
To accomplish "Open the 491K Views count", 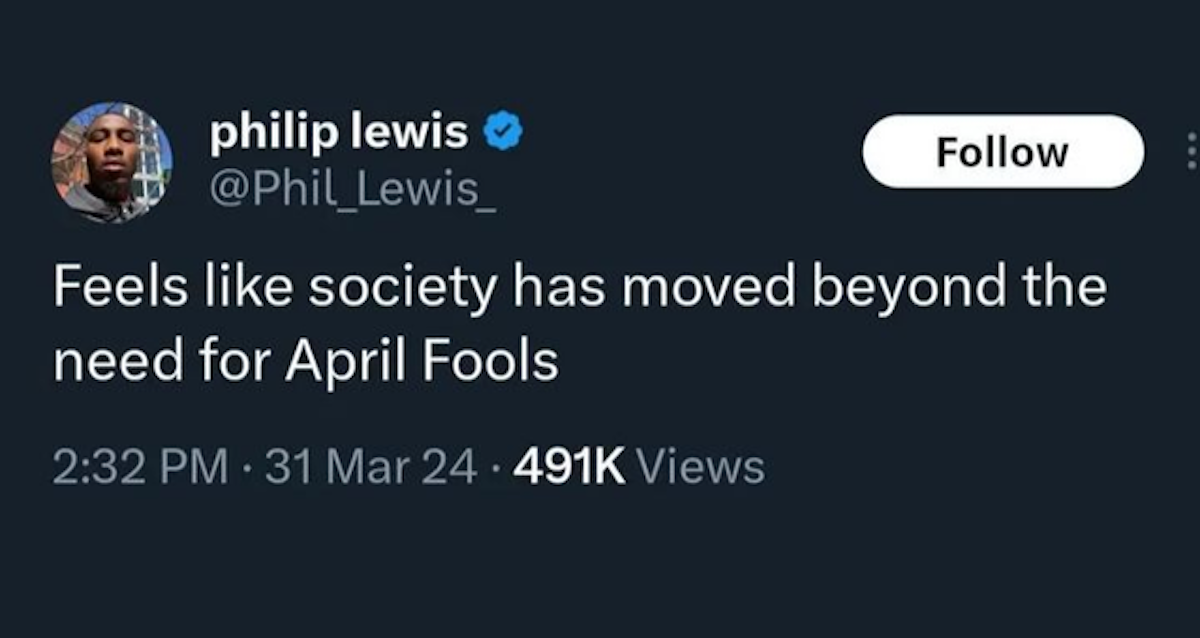I will point(638,466).
